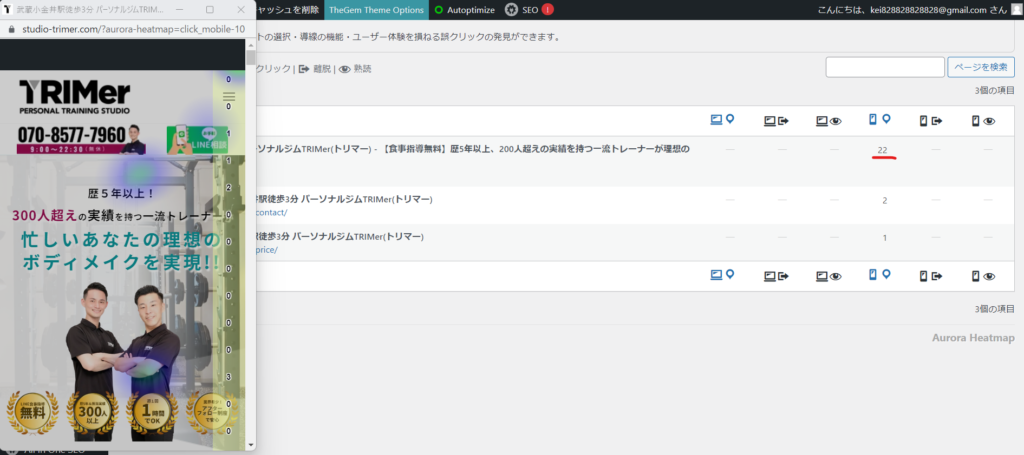
Task: Click the red SEO notification badge
Action: click(x=547, y=10)
